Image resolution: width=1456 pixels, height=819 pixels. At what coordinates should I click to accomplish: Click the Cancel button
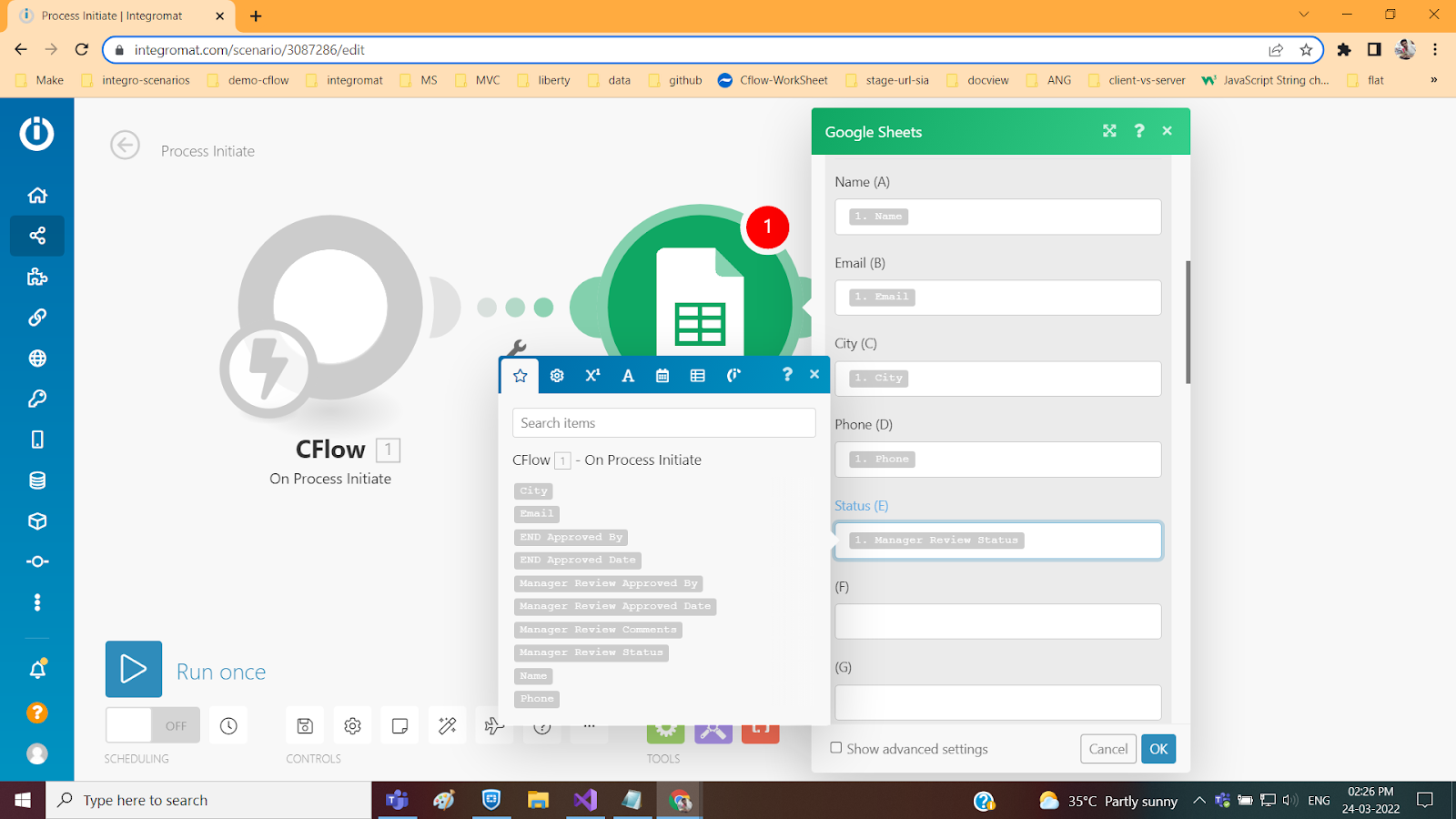pos(1108,749)
